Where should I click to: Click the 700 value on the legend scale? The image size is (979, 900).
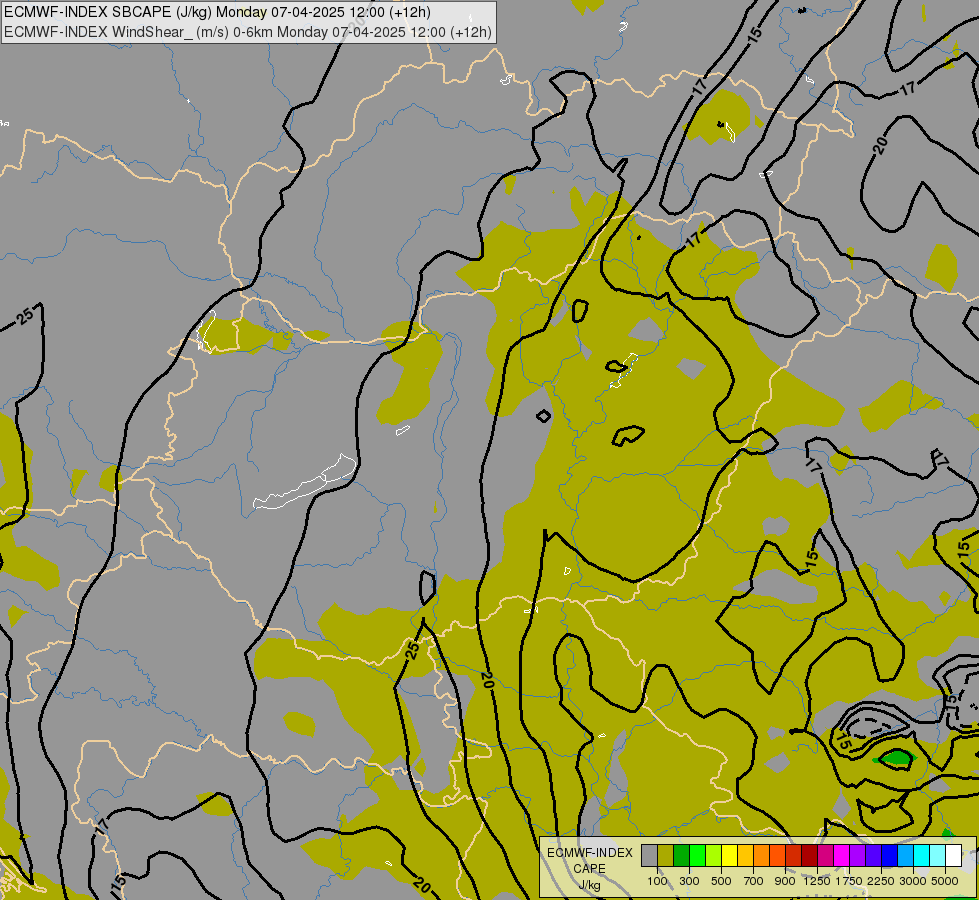(x=754, y=881)
